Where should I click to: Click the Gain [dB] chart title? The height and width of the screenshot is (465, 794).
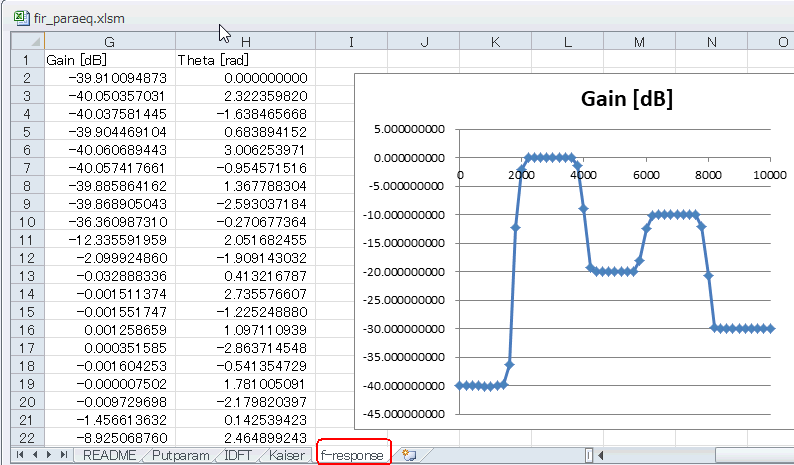pyautogui.click(x=626, y=99)
